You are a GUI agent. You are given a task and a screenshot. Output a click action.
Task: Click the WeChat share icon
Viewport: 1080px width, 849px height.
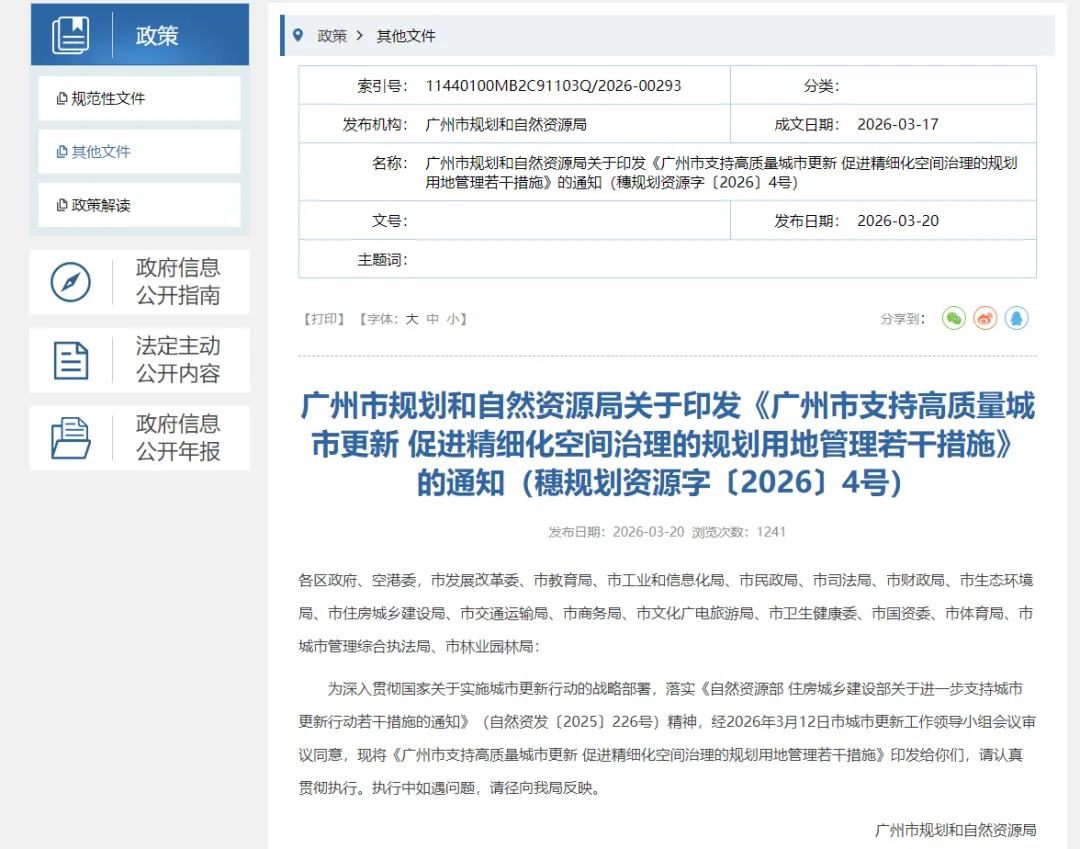953,318
